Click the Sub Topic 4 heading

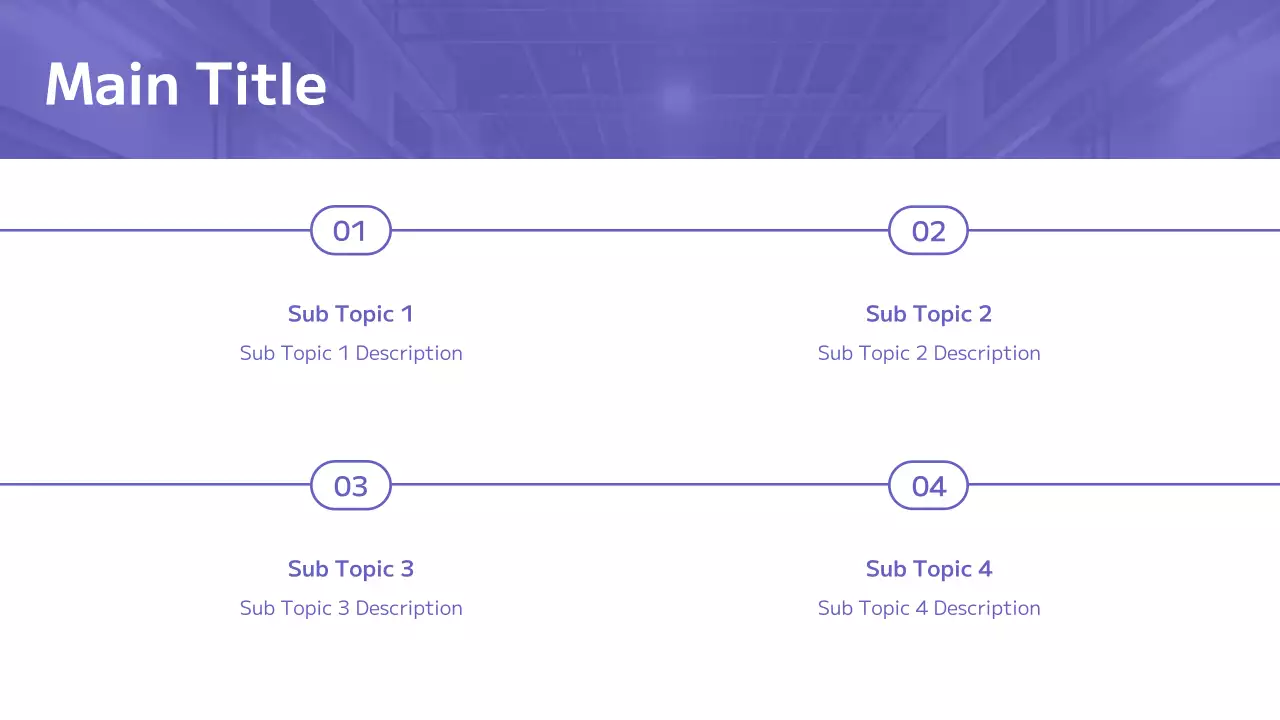928,569
